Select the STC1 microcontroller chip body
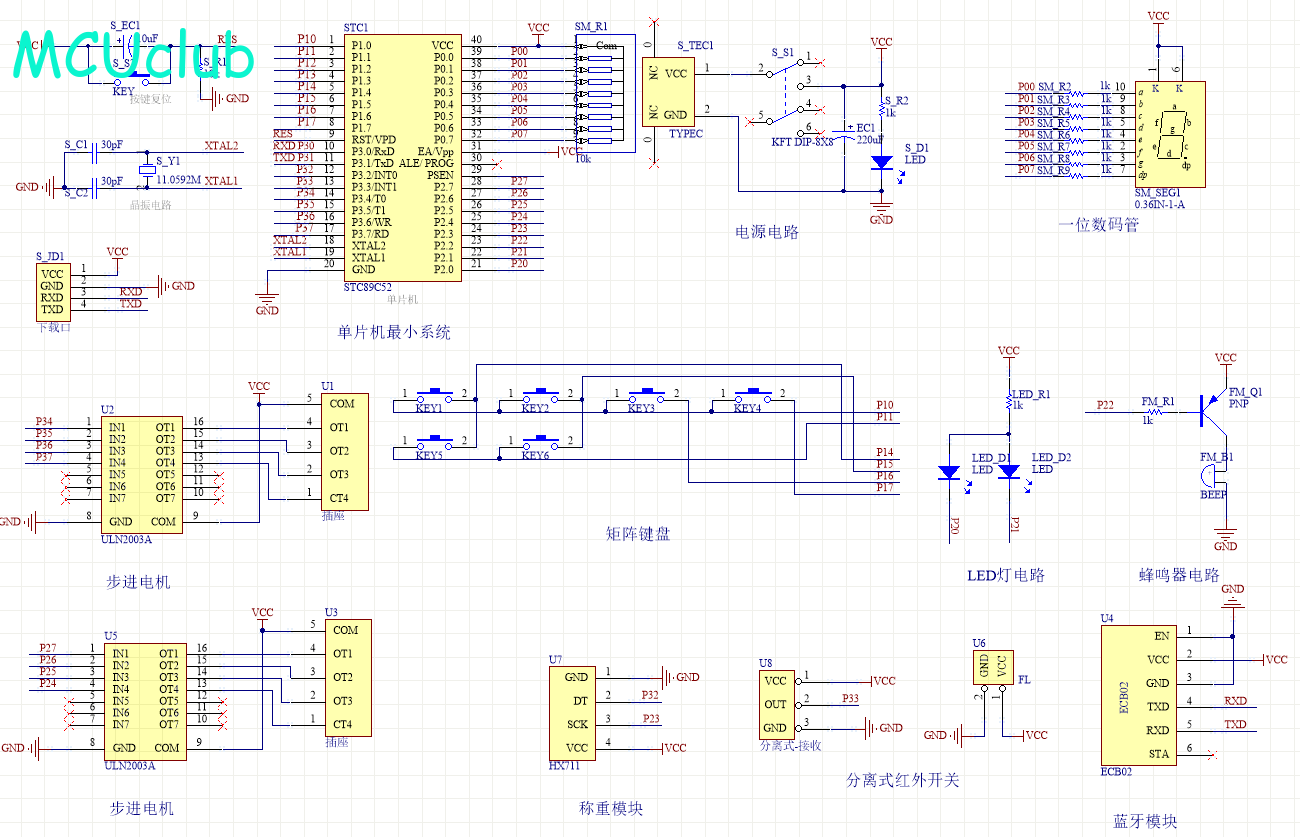The image size is (1300, 837). pos(403,158)
